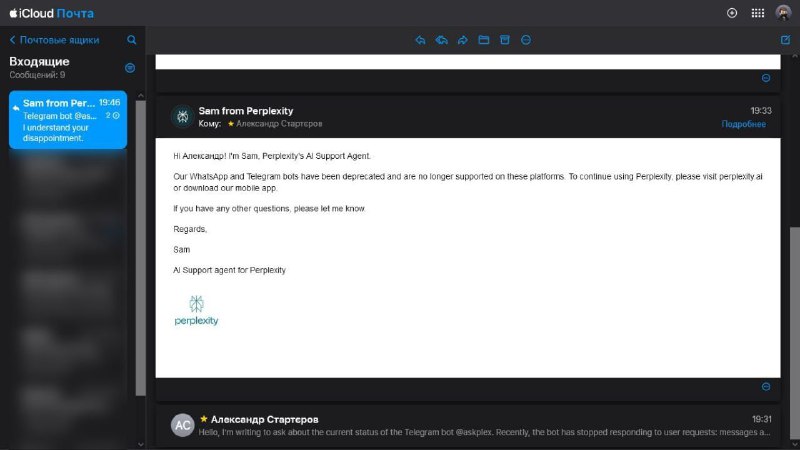Screen dimensions: 800x450
Task: Compose a new message icon
Action: click(x=785, y=40)
